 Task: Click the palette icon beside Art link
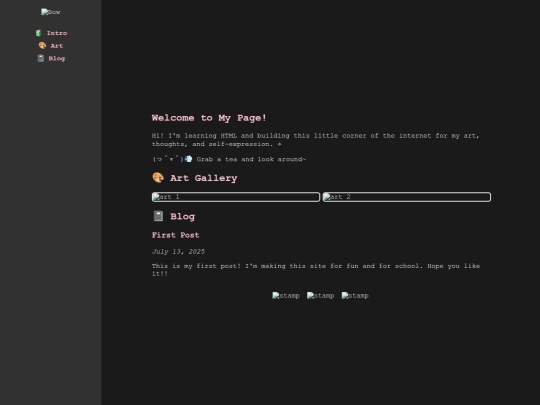[x=42, y=45]
